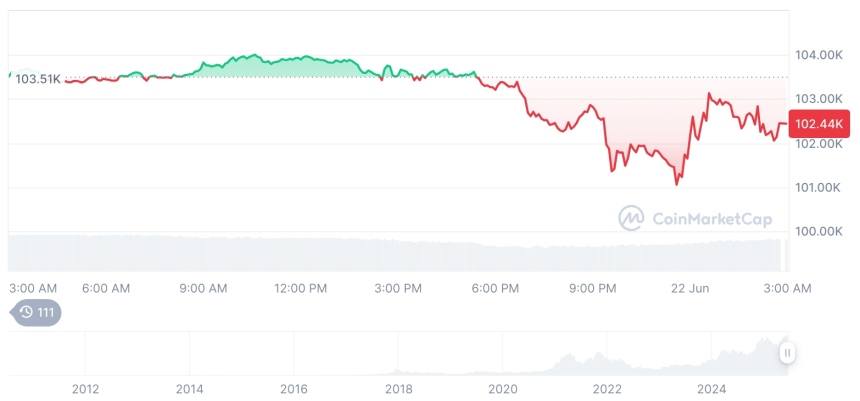Select 2014 on the overview timeline
Screen dimensions: 860x401
[189, 388]
